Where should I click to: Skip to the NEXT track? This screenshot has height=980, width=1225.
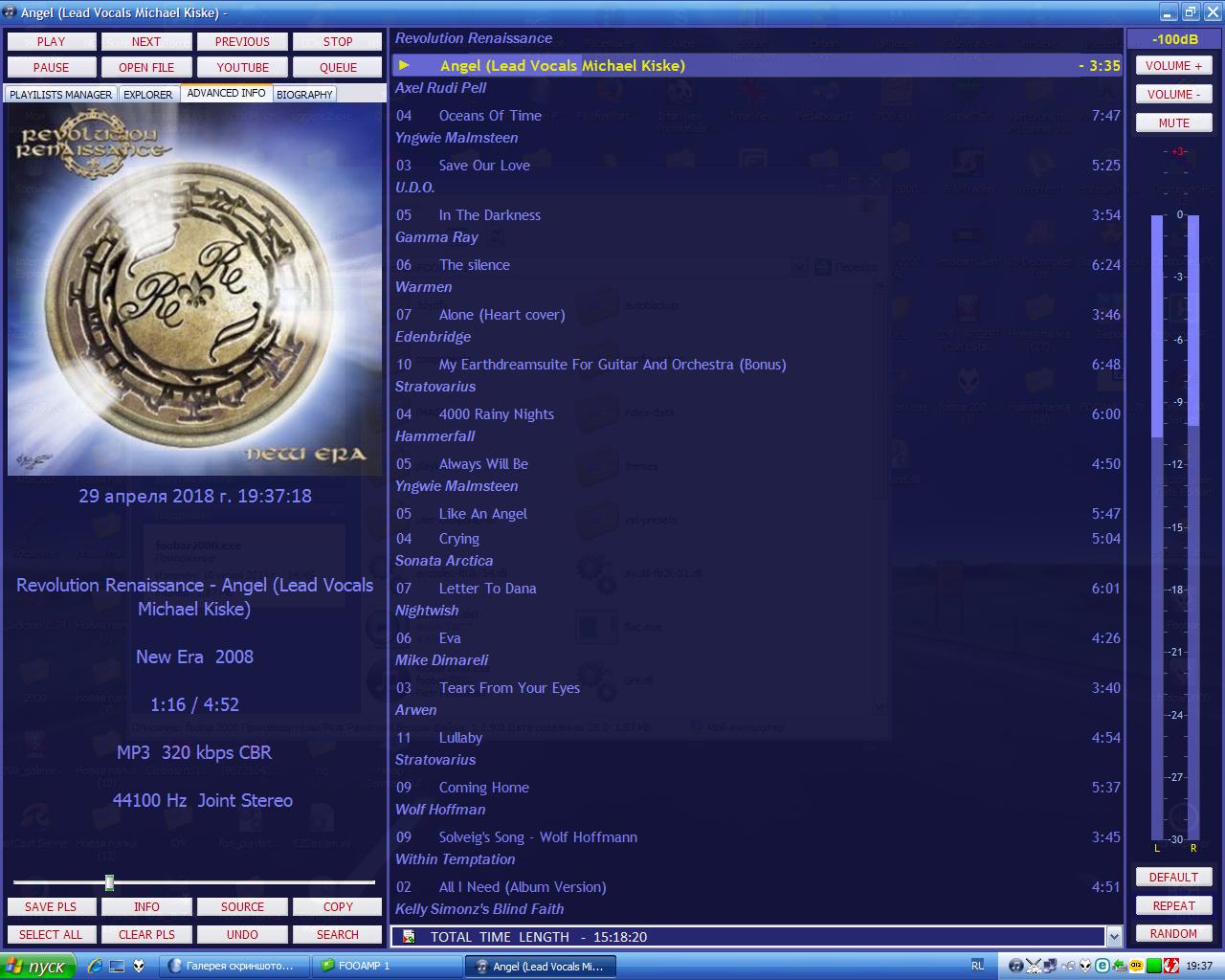[x=146, y=41]
